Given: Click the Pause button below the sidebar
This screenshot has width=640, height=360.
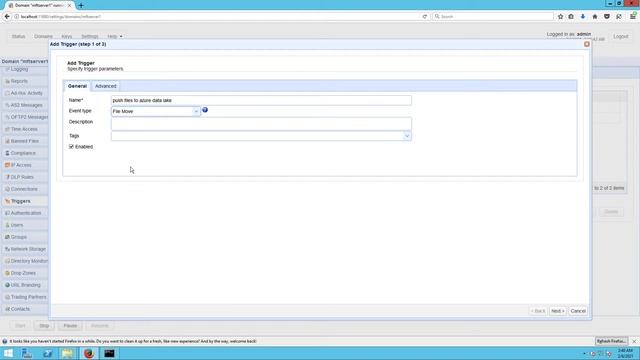Looking at the screenshot, I should (x=70, y=326).
